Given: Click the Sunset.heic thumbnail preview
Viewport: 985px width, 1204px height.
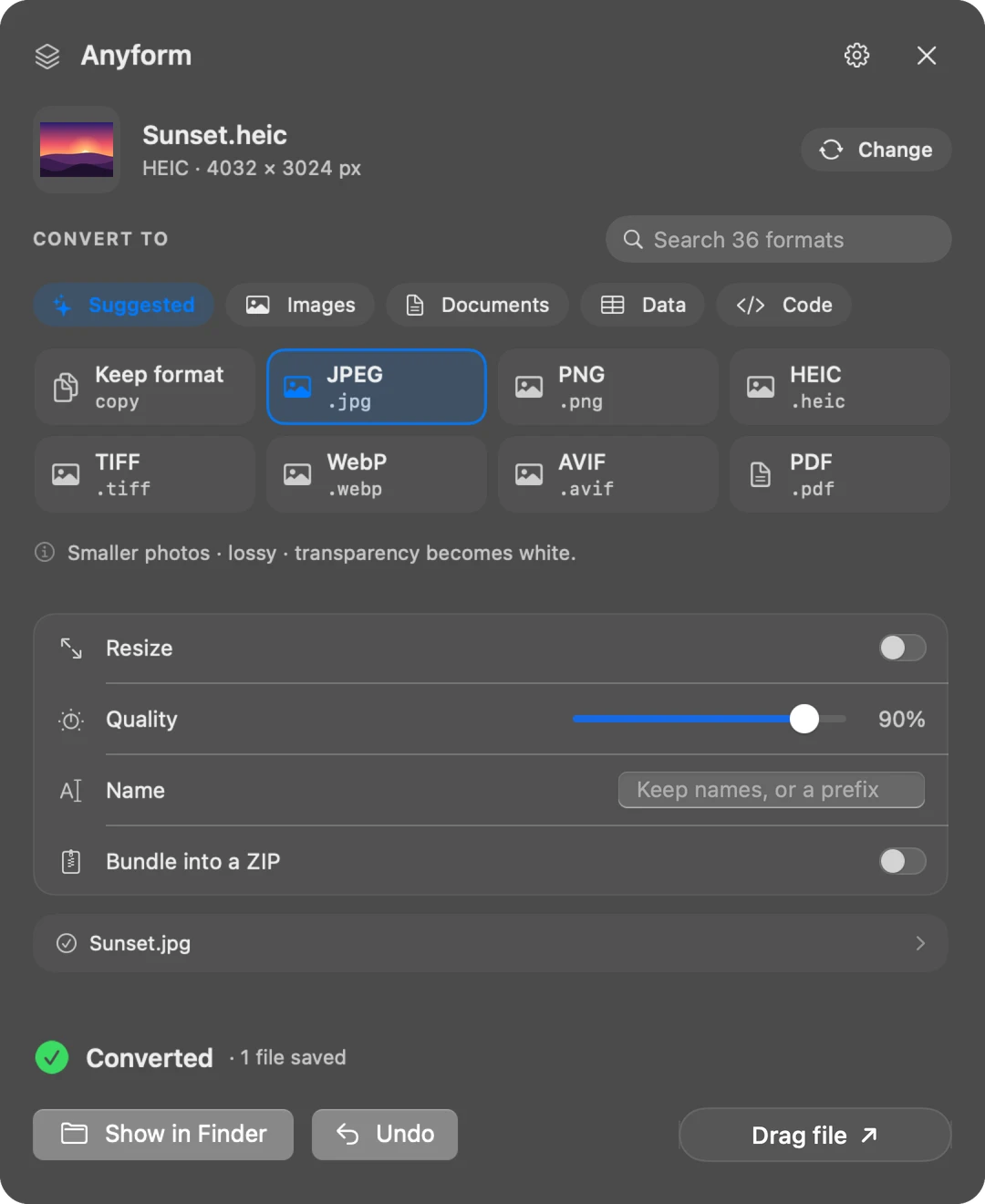Looking at the screenshot, I should [77, 150].
